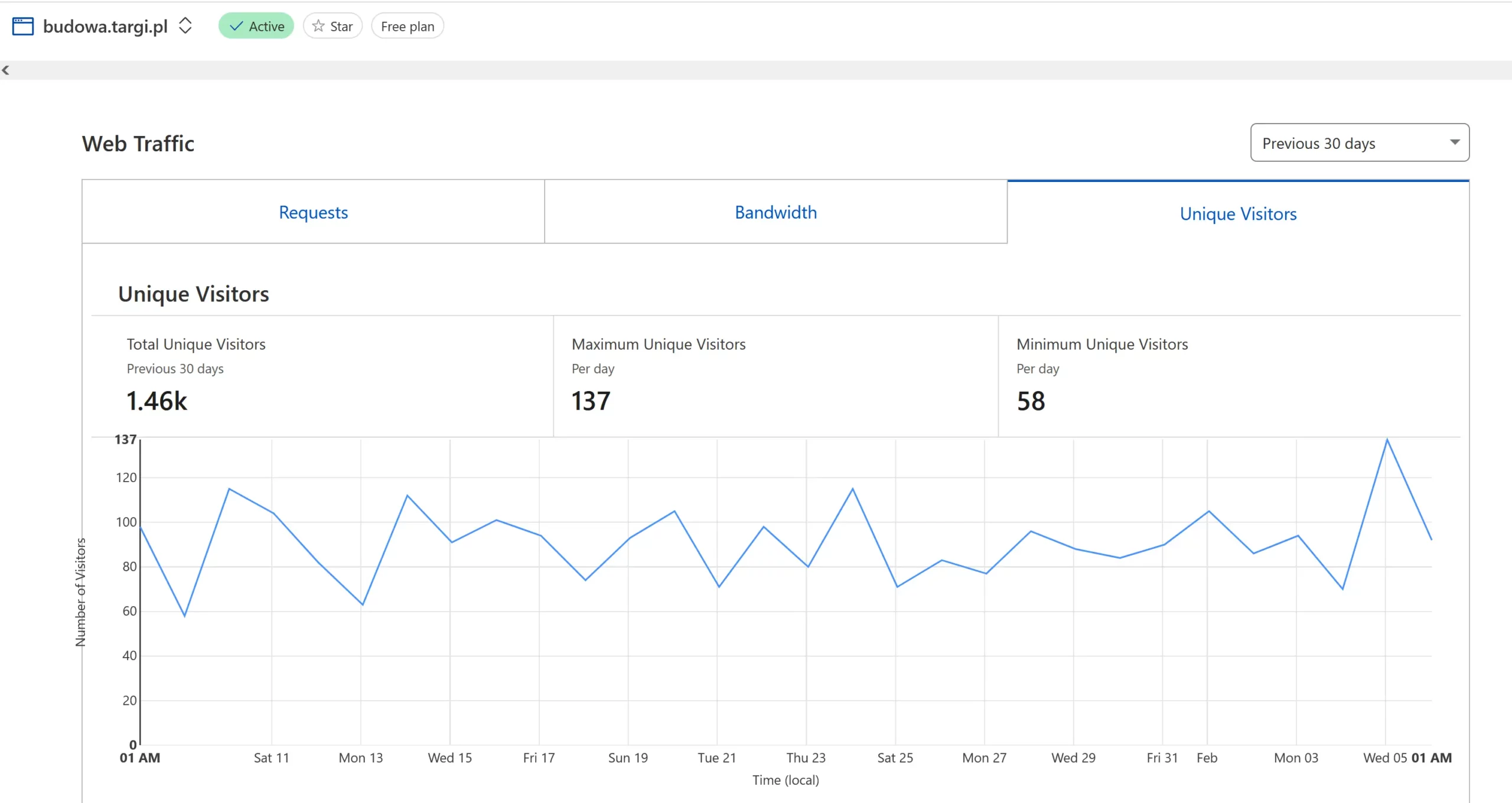
Task: Select the Unique Visitors tab
Action: 1238,213
